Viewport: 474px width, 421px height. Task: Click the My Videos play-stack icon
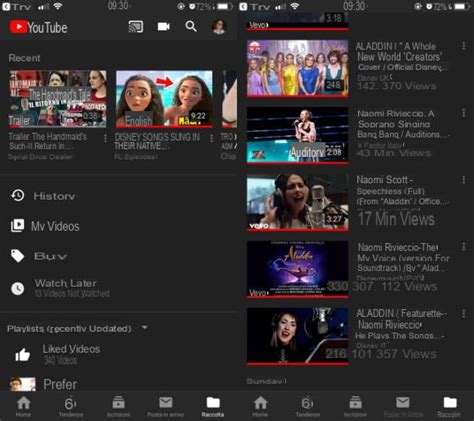pos(17,226)
